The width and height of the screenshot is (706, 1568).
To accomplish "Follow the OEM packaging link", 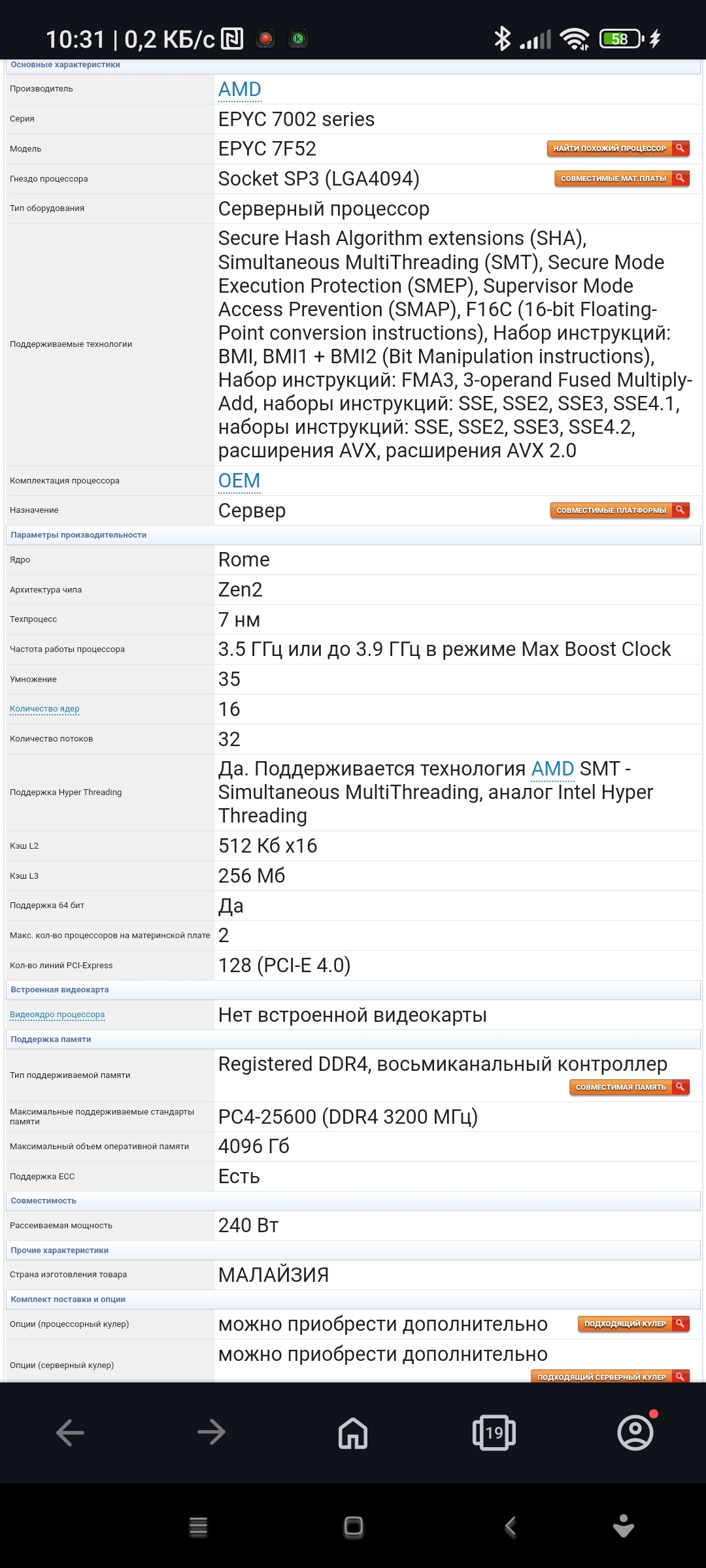I will pos(239,481).
